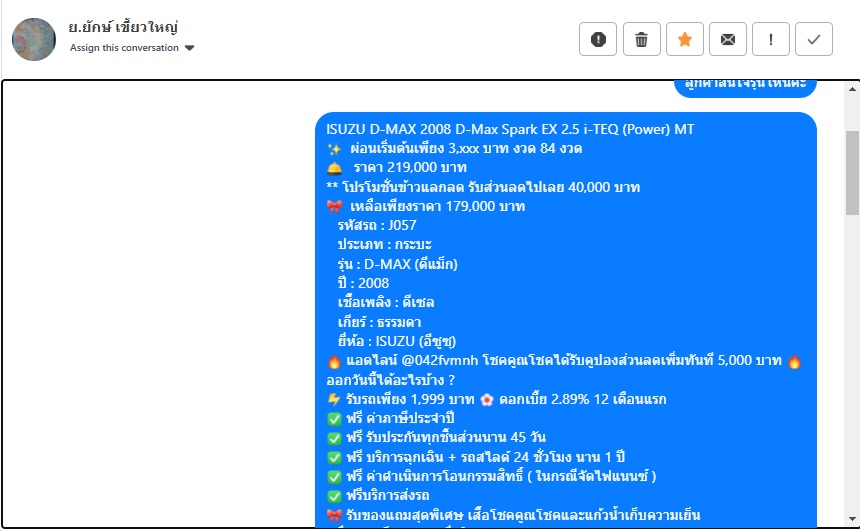Click the vertical scrollbar thumb

tap(852, 172)
